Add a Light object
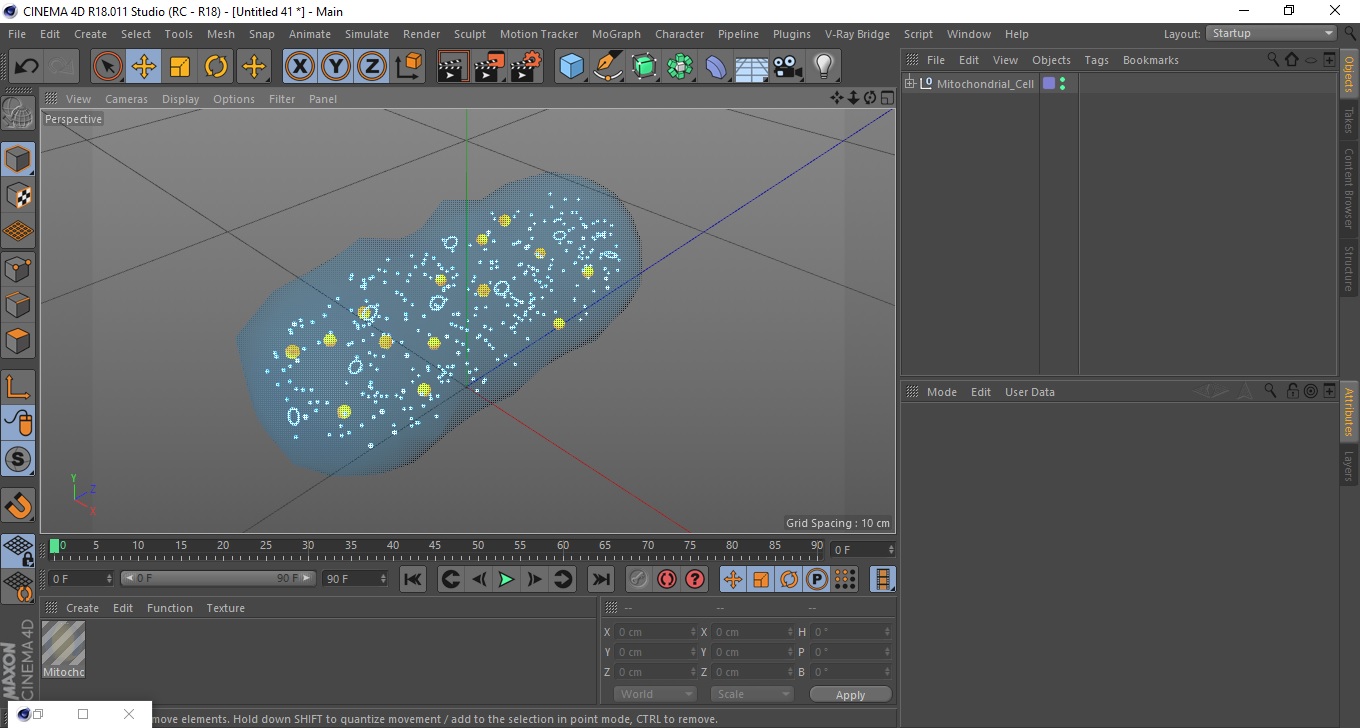Image resolution: width=1360 pixels, height=728 pixels. tap(823, 67)
